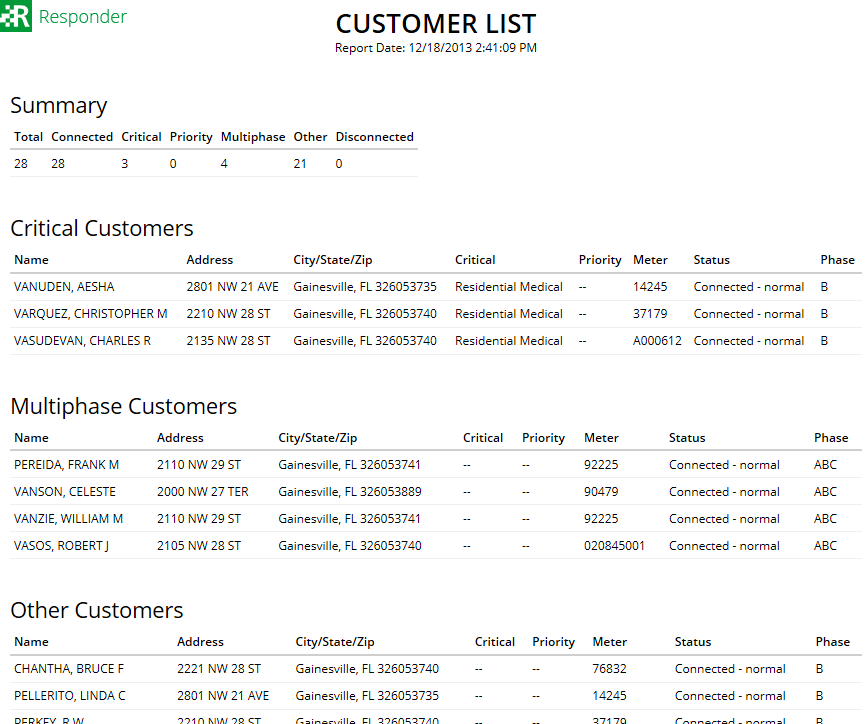Click the Other Customers section heading
Viewport: 867px width, 724px height.
[x=97, y=611]
